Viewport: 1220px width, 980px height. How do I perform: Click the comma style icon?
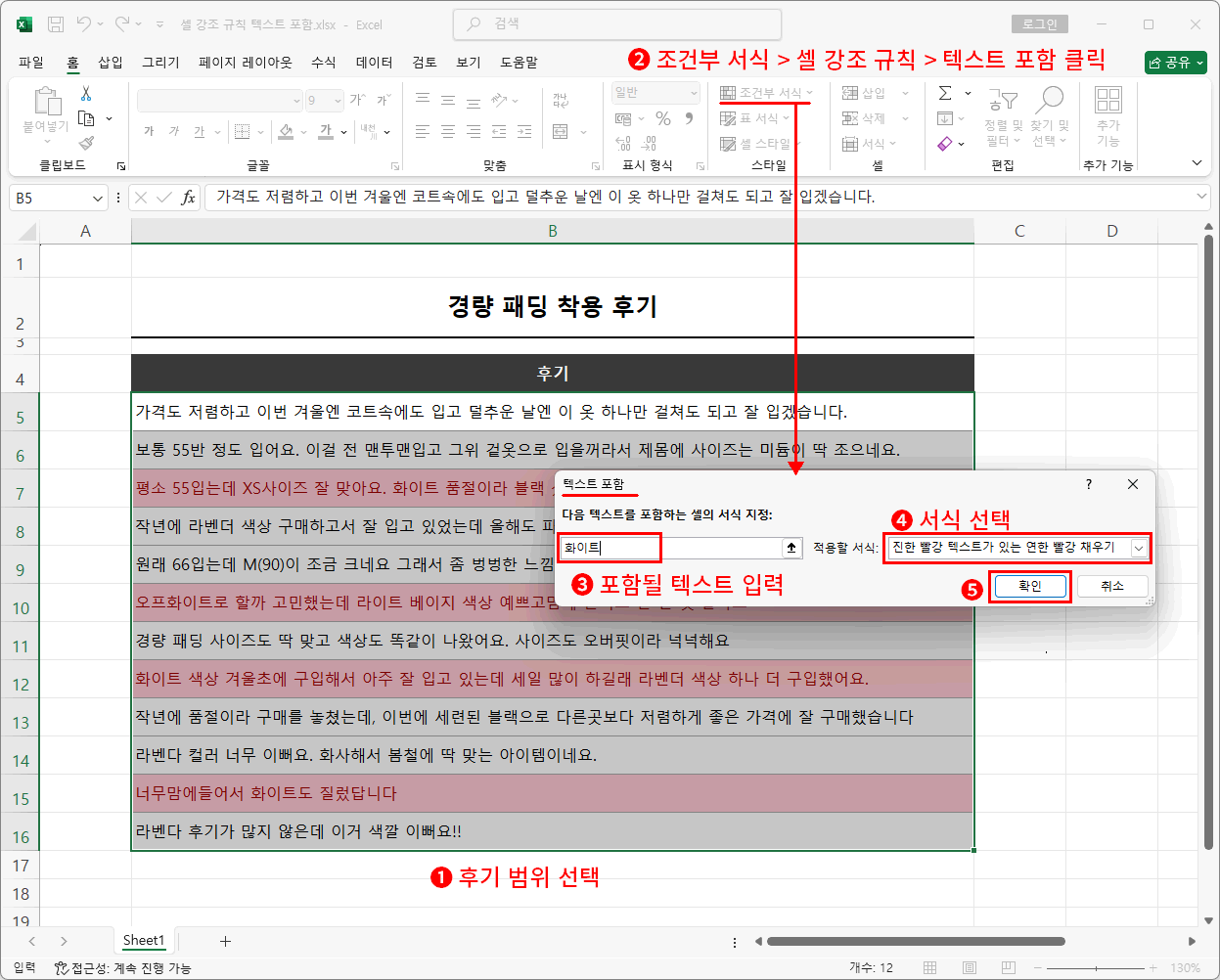pyautogui.click(x=690, y=118)
